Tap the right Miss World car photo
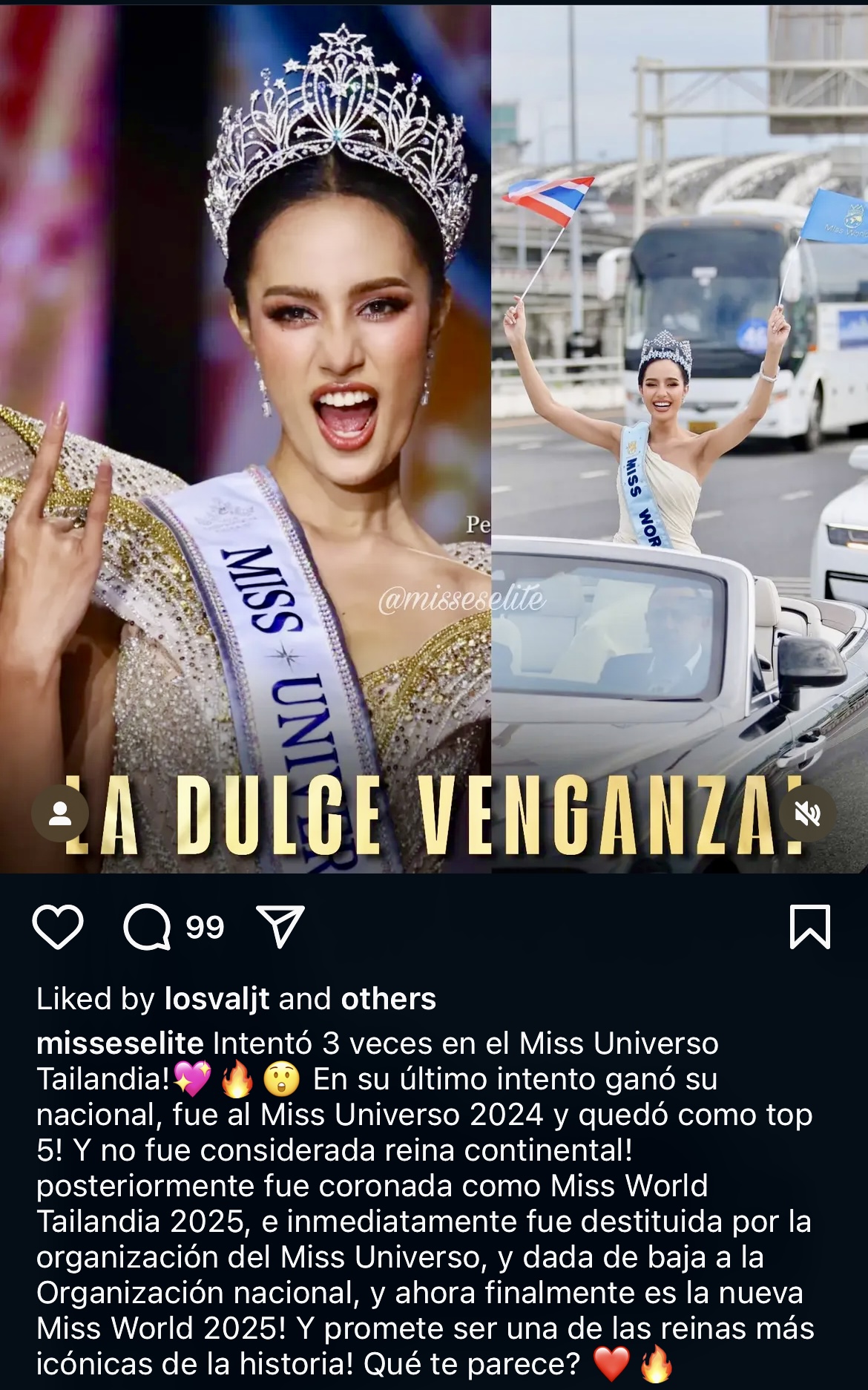This screenshot has height=1390, width=868. tap(680, 438)
